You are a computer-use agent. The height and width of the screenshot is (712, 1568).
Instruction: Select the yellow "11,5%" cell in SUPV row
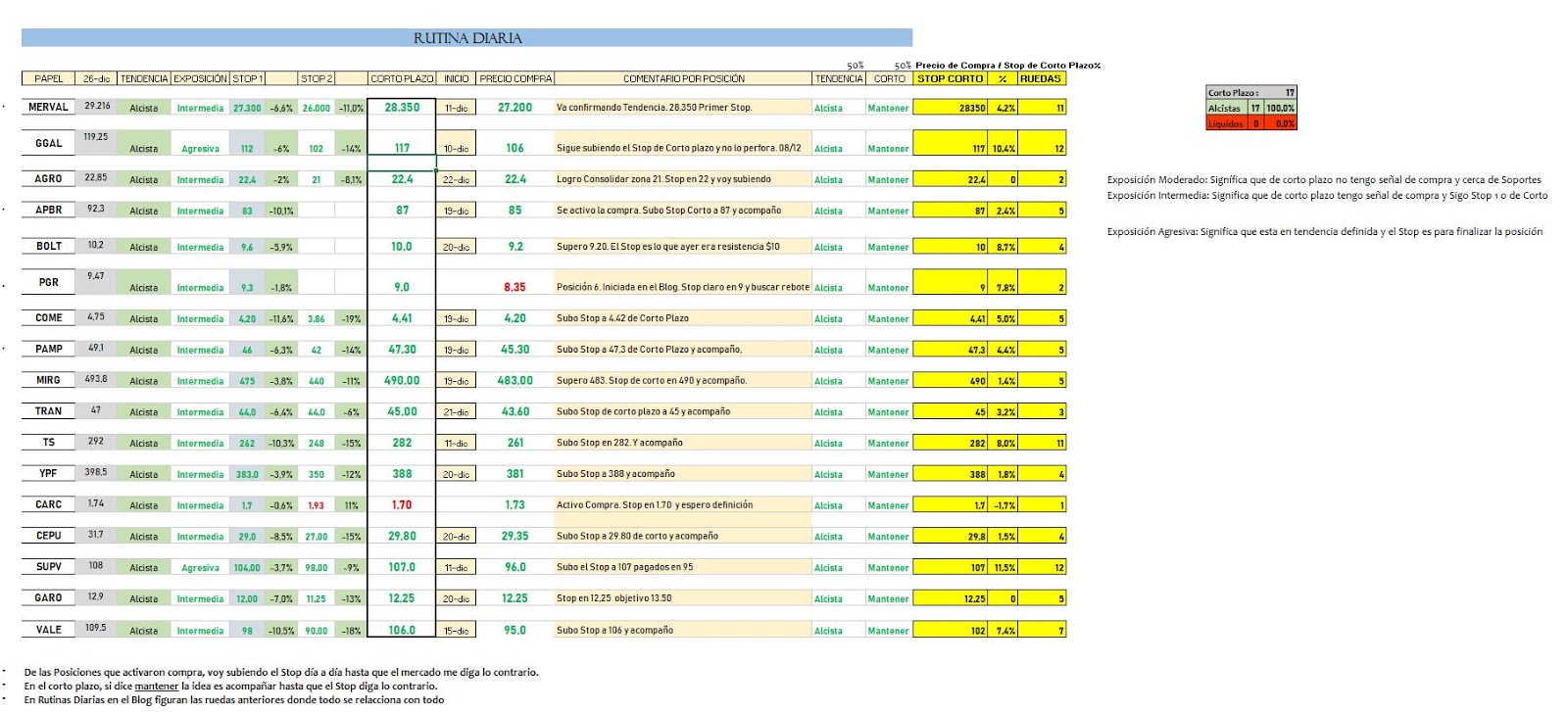(1003, 568)
